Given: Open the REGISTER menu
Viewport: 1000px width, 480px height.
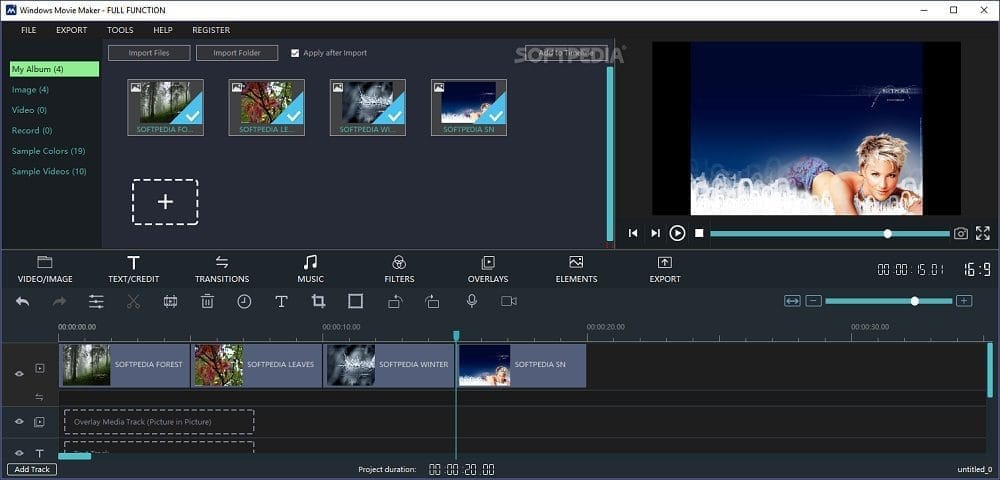Looking at the screenshot, I should 211,30.
